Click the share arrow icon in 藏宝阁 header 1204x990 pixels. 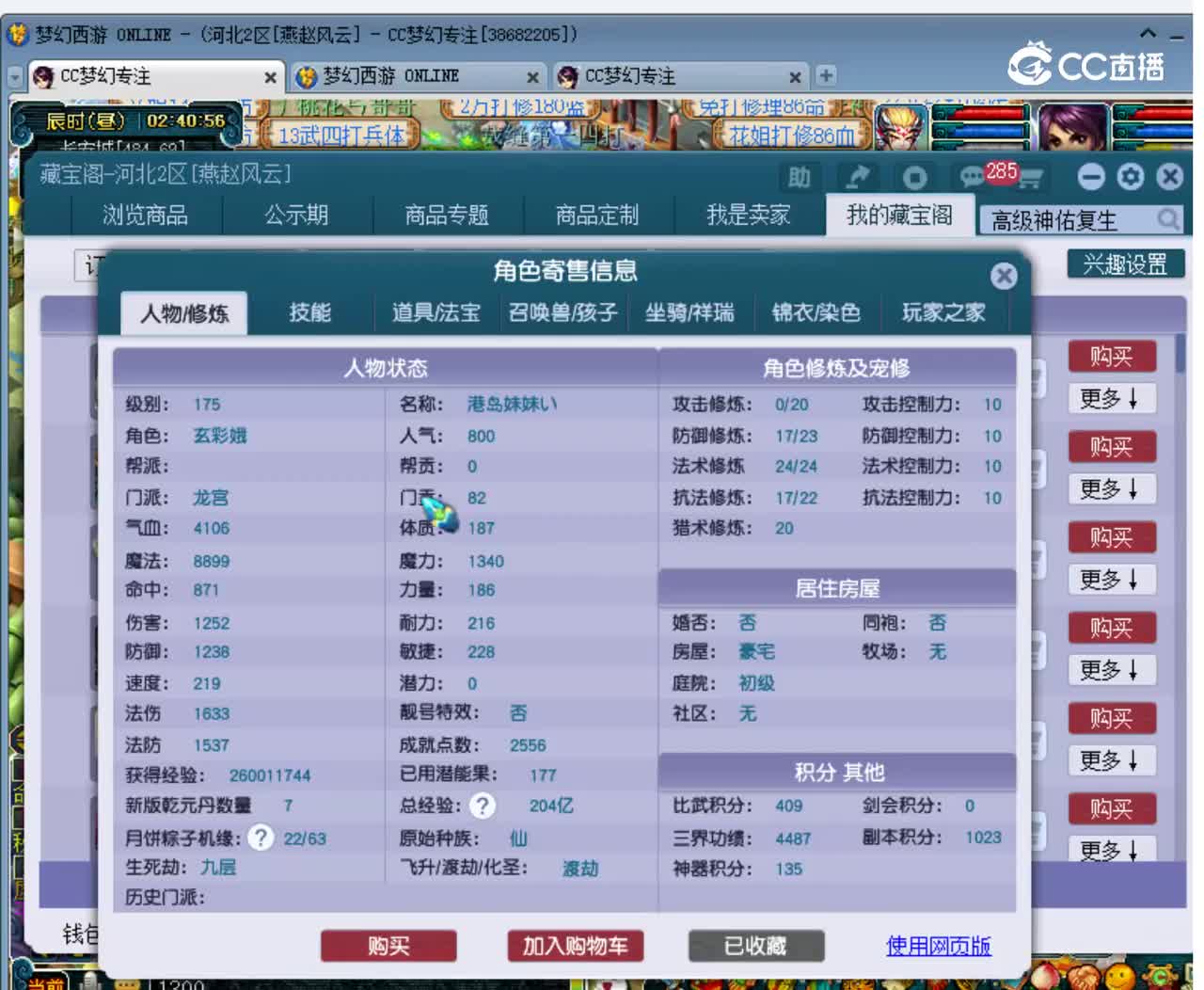click(857, 177)
